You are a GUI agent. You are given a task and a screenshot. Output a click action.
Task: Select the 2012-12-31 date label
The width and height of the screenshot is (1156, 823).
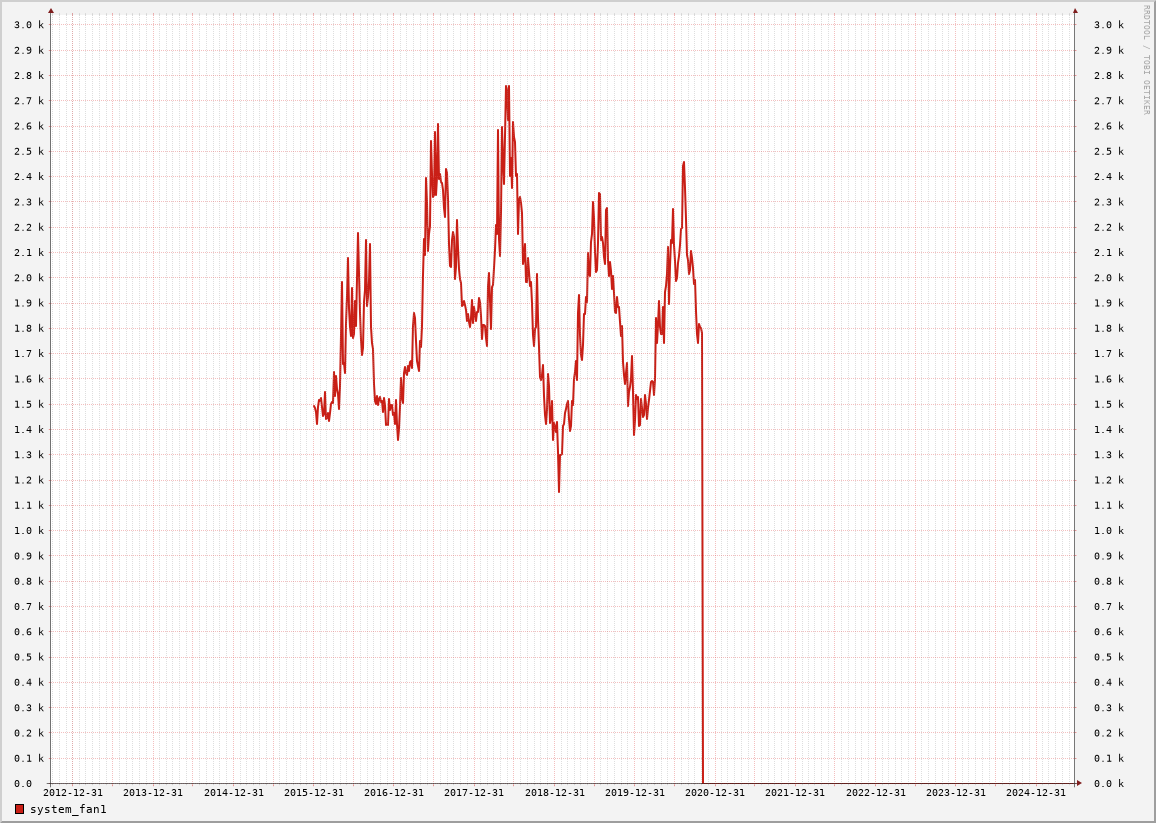(73, 793)
